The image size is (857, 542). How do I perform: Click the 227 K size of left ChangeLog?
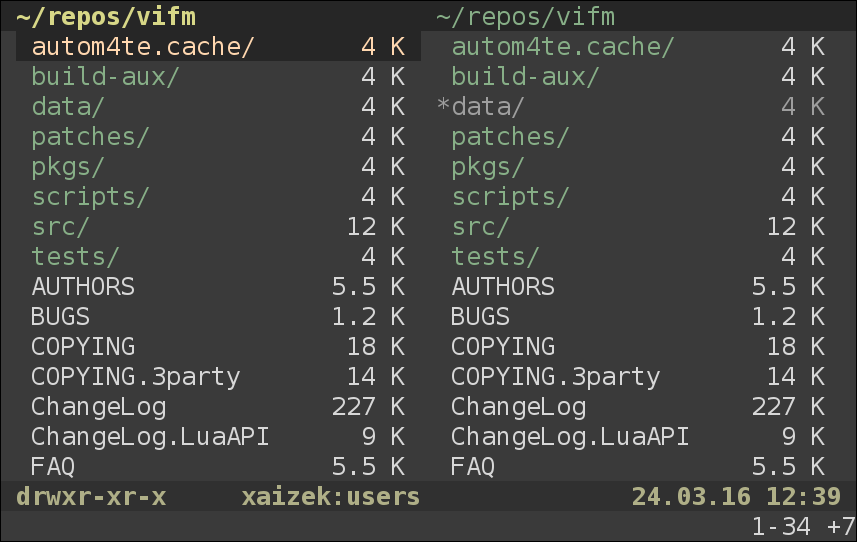[368, 406]
